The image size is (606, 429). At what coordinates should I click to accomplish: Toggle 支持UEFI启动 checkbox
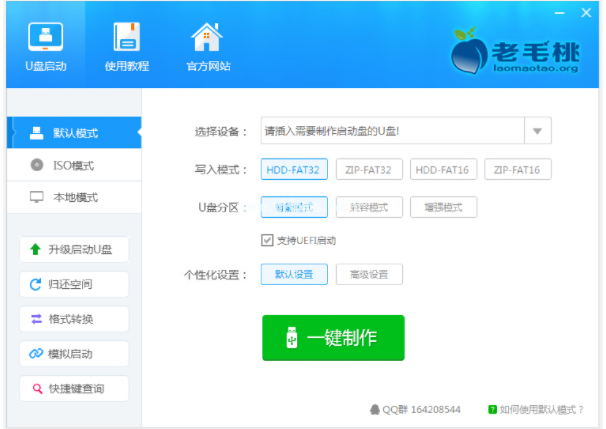(x=267, y=240)
